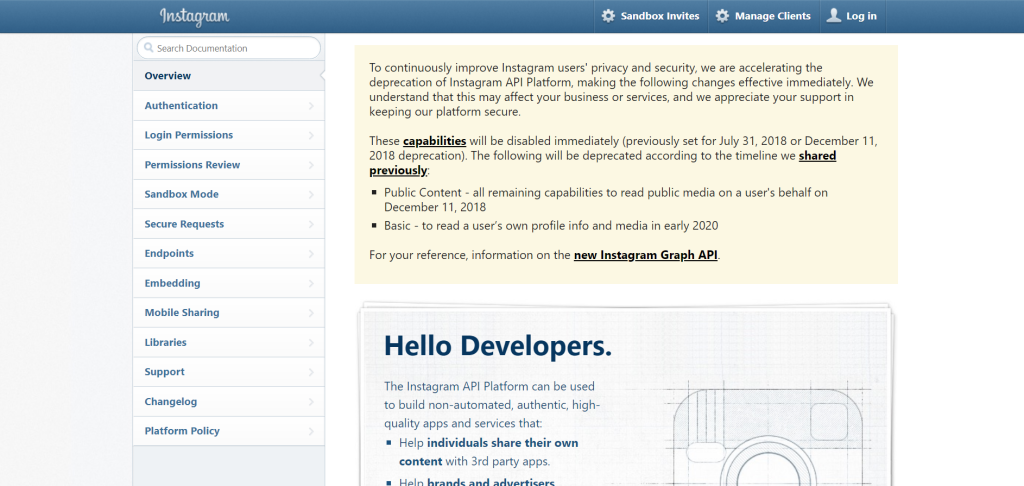Open Manage Clients in top bar
The width and height of the screenshot is (1024, 486).
pos(763,16)
